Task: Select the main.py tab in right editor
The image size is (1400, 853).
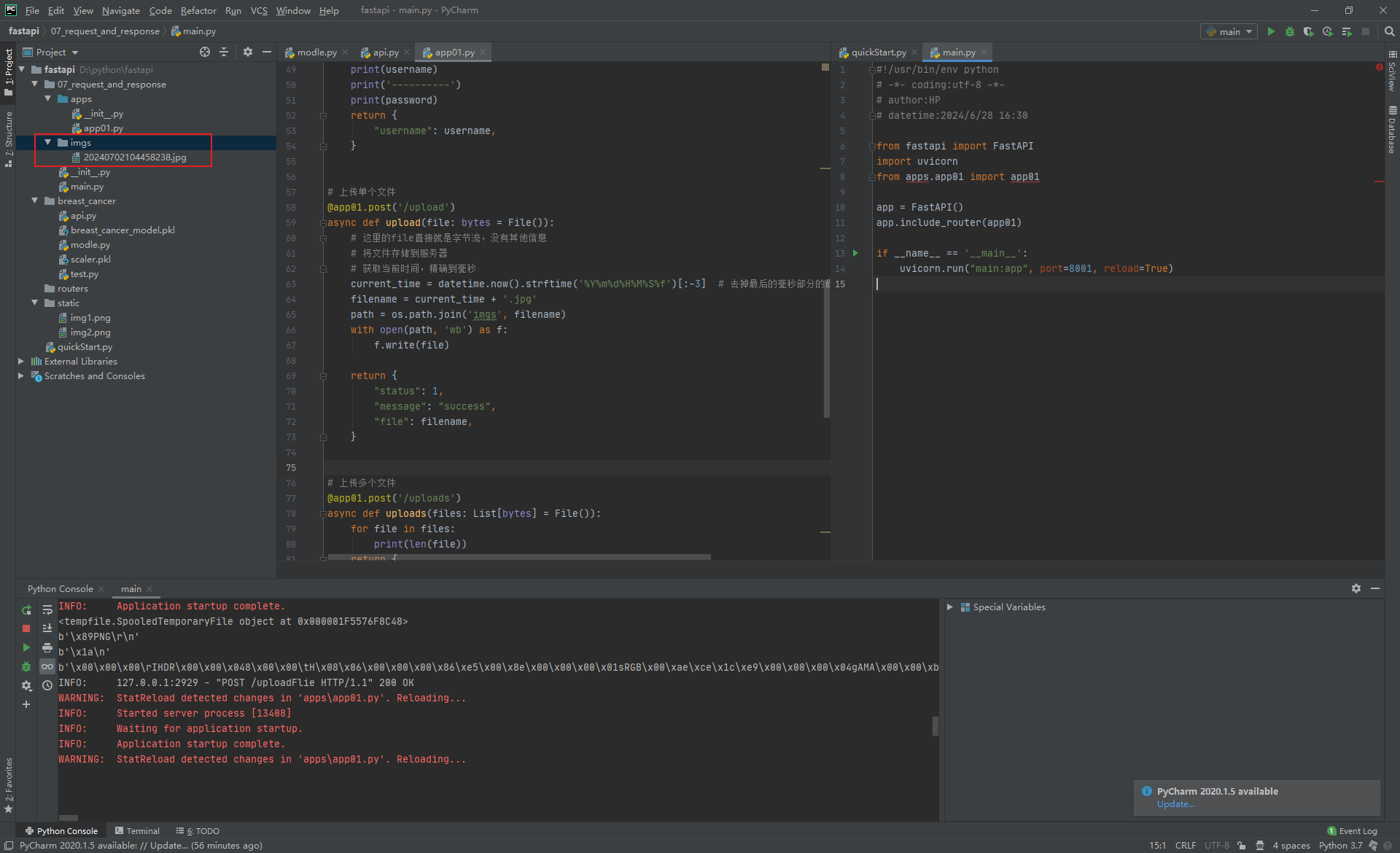Action: pyautogui.click(x=955, y=52)
